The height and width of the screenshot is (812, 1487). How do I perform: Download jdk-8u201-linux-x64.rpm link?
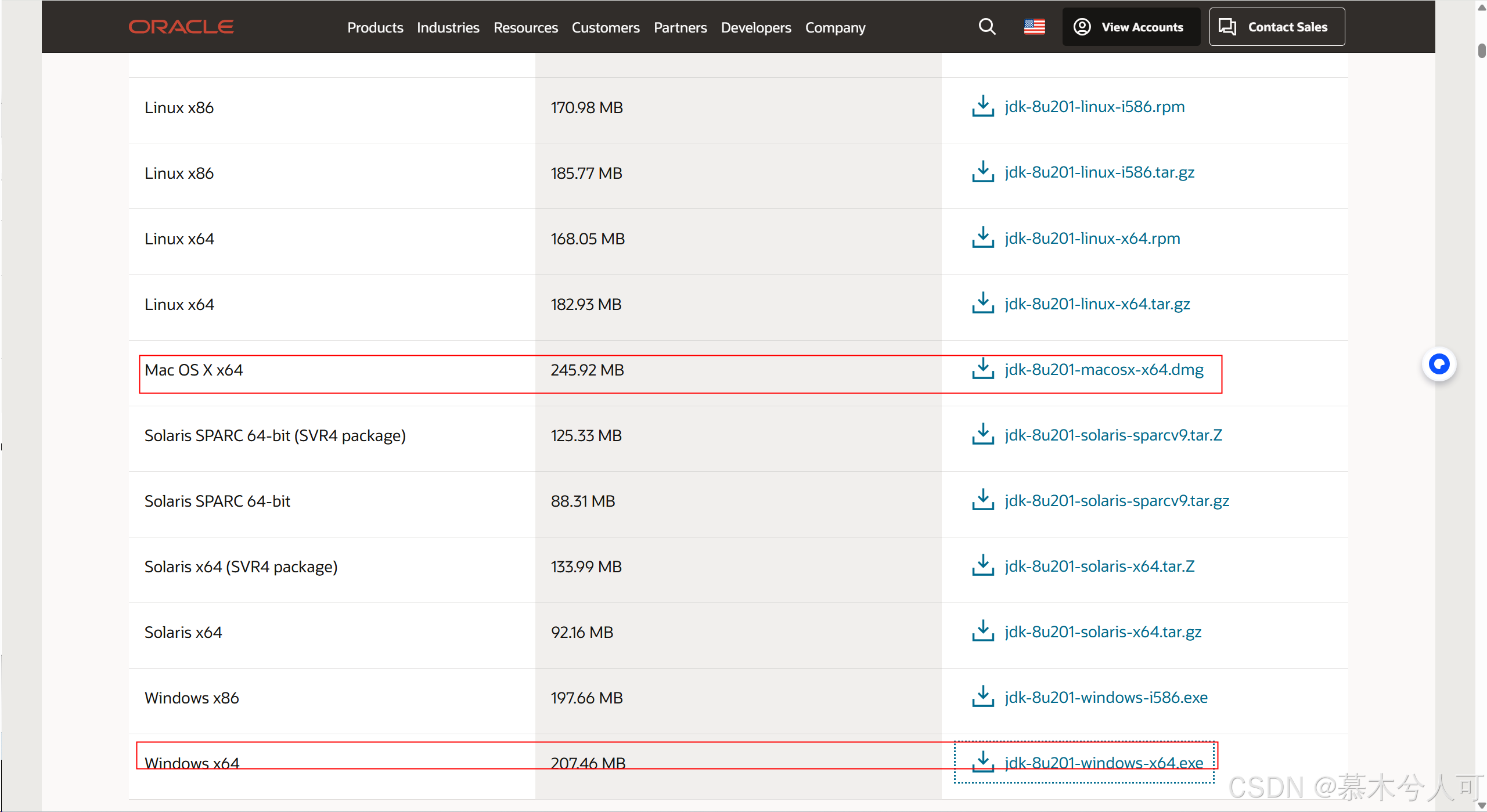tap(1092, 239)
